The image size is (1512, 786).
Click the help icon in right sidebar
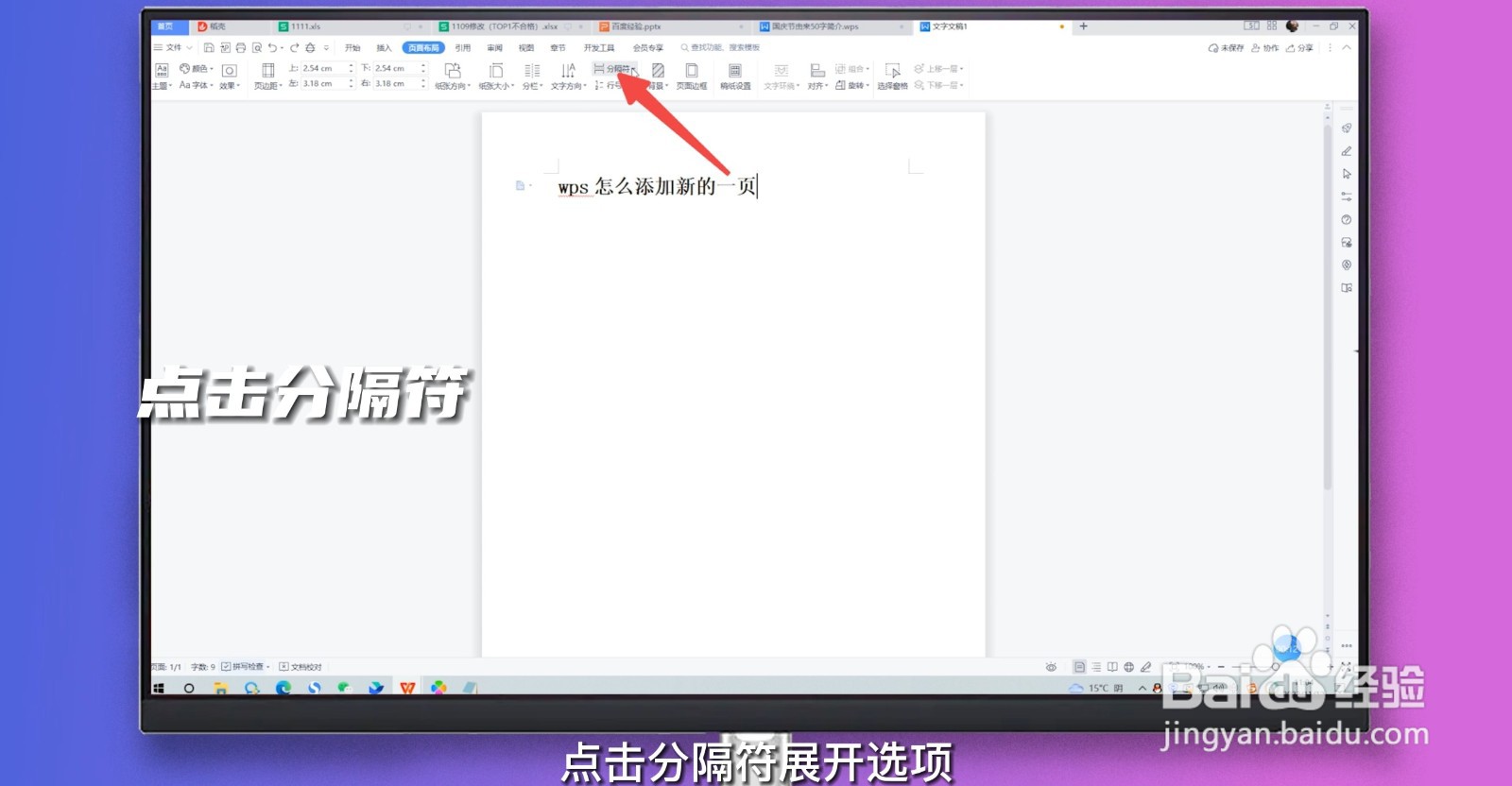1347,219
